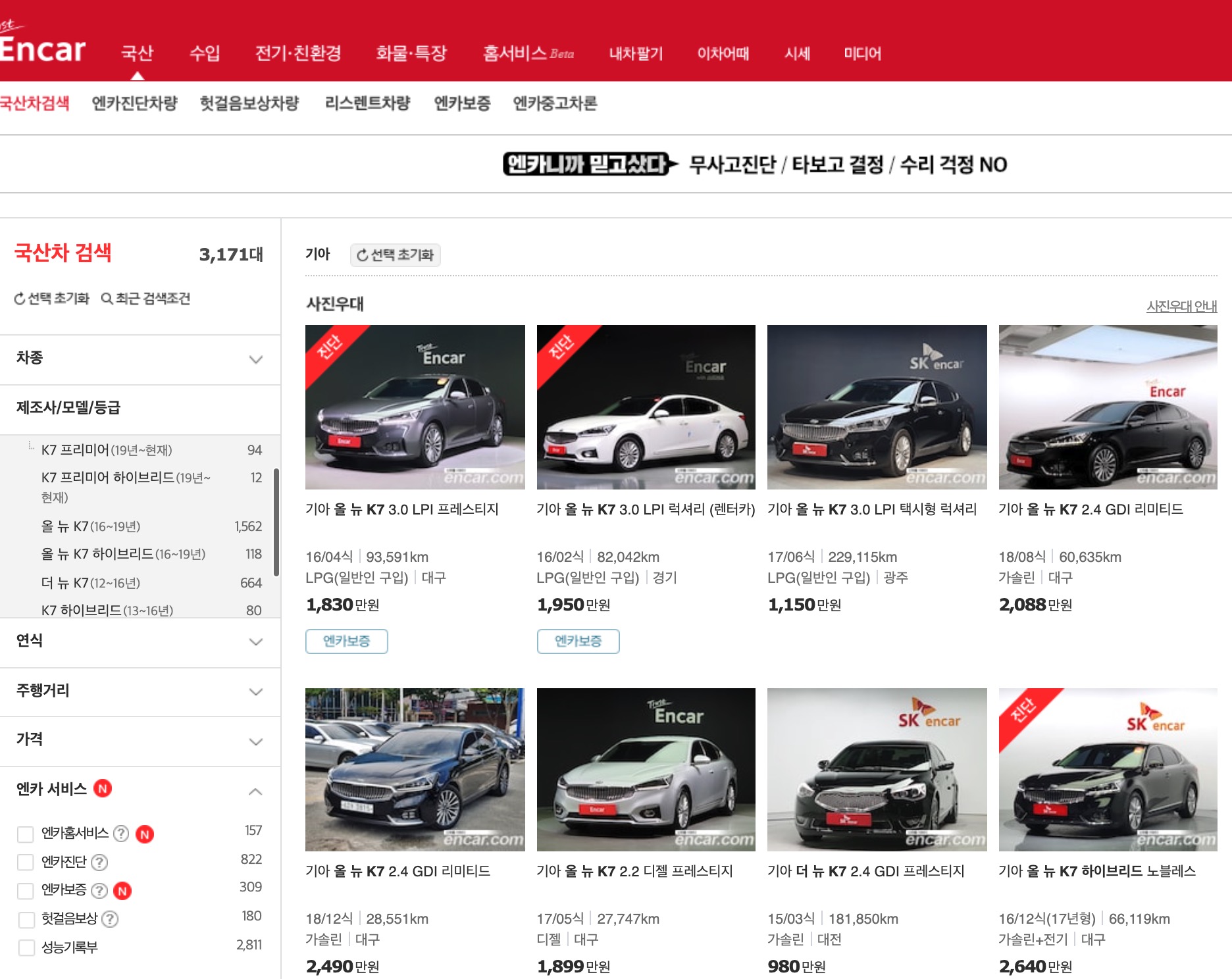
Task: Open gray K7 3.0 LPI 프레스티지 photo
Action: coord(415,407)
